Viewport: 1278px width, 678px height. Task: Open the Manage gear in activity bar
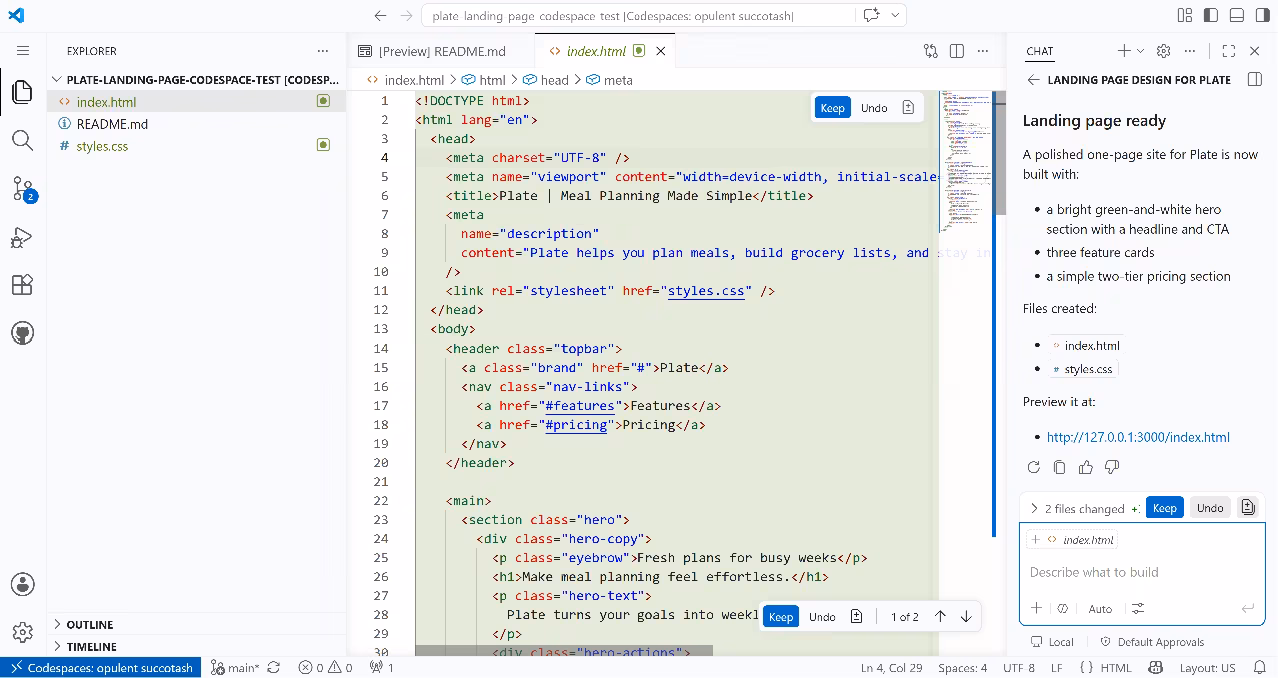pyautogui.click(x=22, y=632)
